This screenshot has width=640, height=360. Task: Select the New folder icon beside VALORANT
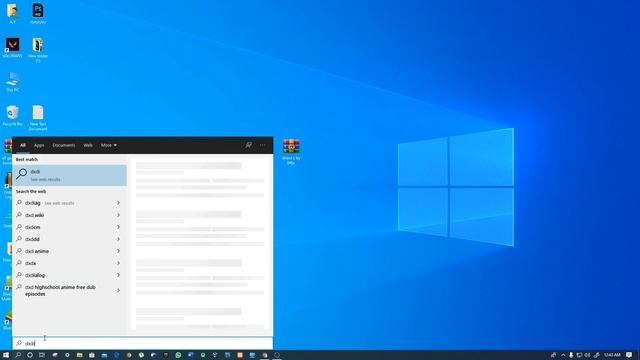click(x=38, y=50)
